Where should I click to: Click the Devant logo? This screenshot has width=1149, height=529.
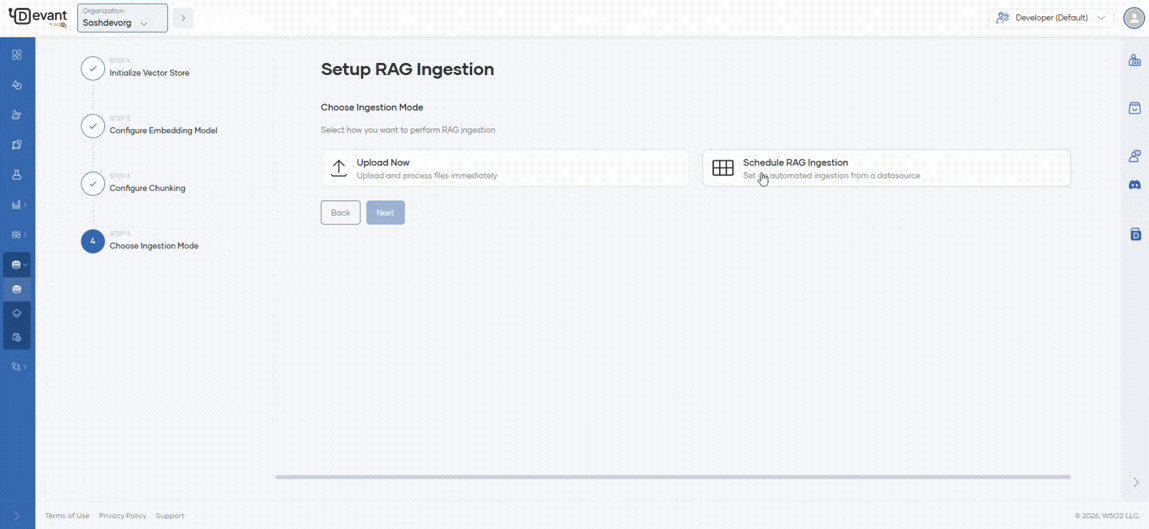(37, 17)
